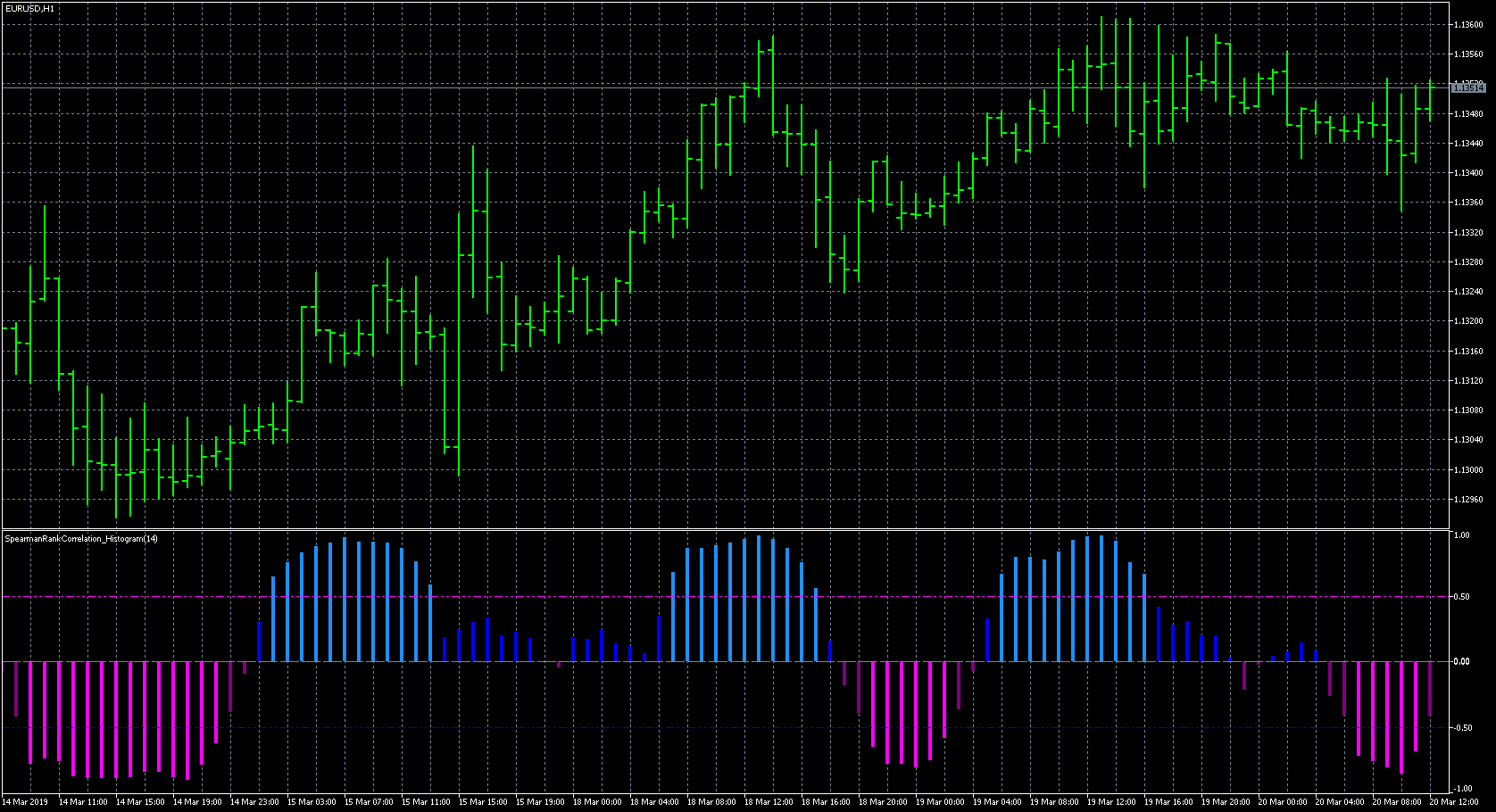This screenshot has width=1496, height=812.
Task: Click the 1.13560 price axis label
Action: (x=1469, y=54)
